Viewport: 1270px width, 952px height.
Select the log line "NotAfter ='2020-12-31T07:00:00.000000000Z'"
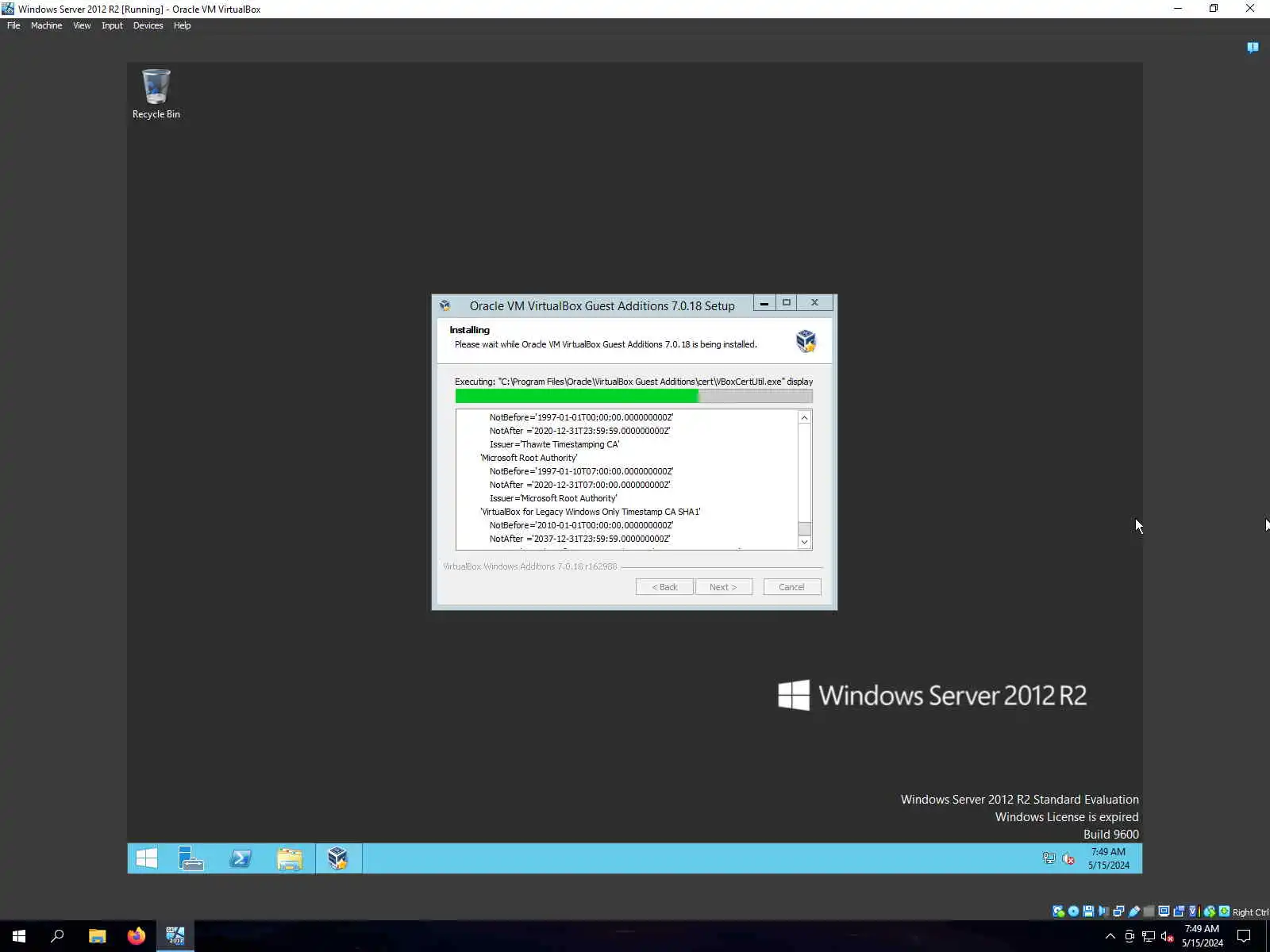[x=579, y=485]
